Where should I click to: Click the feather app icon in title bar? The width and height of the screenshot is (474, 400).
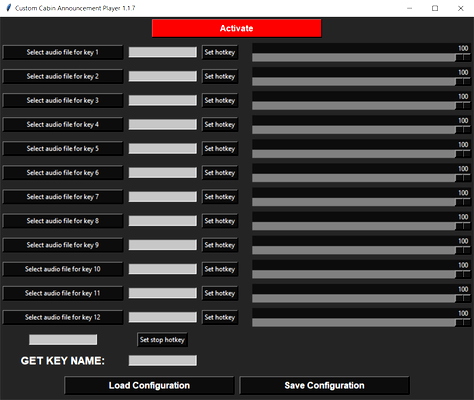[x=9, y=8]
